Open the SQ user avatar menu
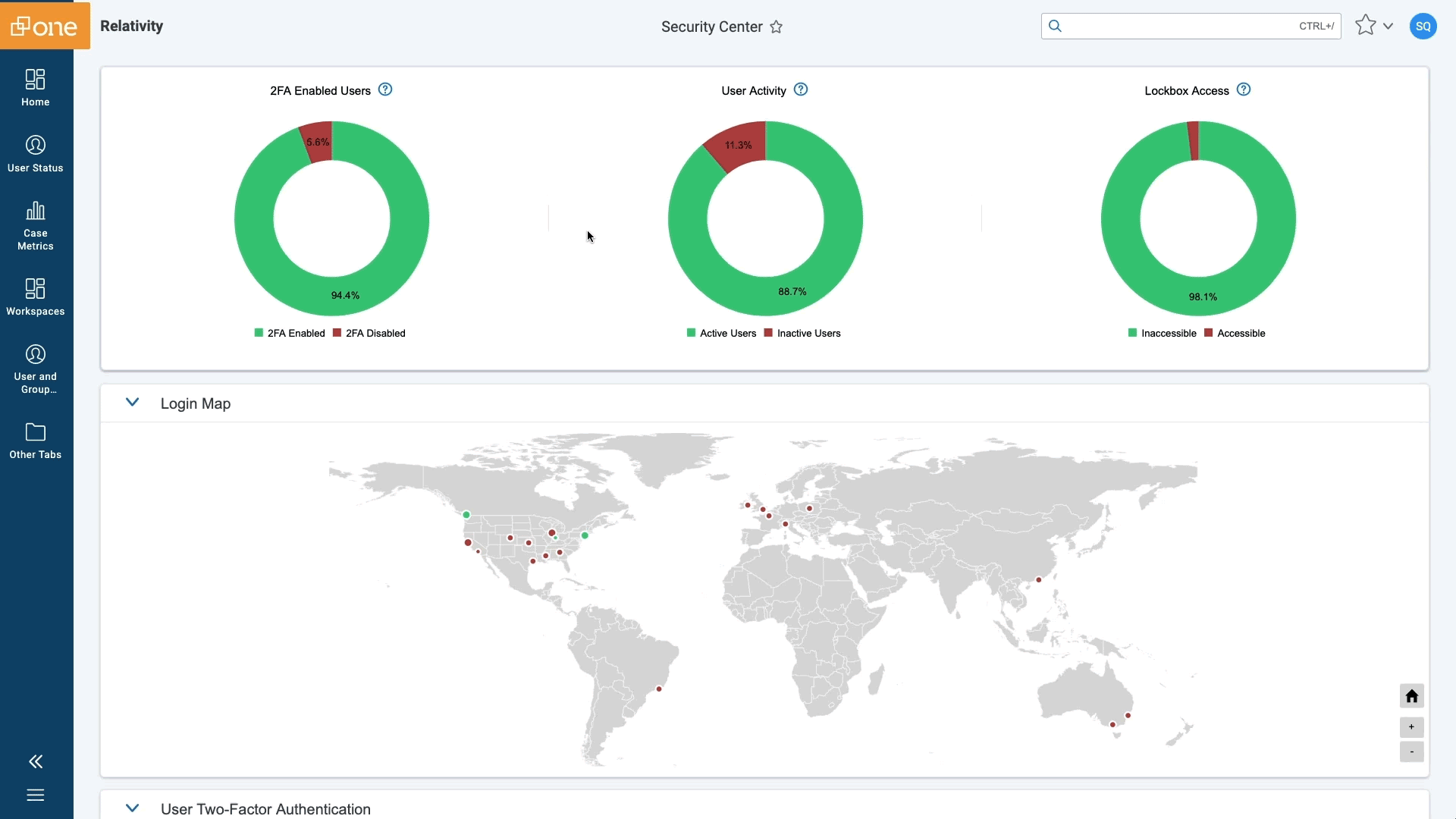1456x819 pixels. tap(1423, 26)
